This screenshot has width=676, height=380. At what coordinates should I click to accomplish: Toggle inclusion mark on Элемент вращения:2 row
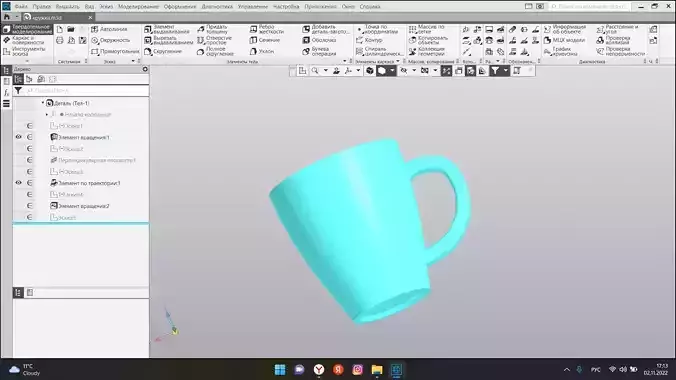click(x=29, y=206)
